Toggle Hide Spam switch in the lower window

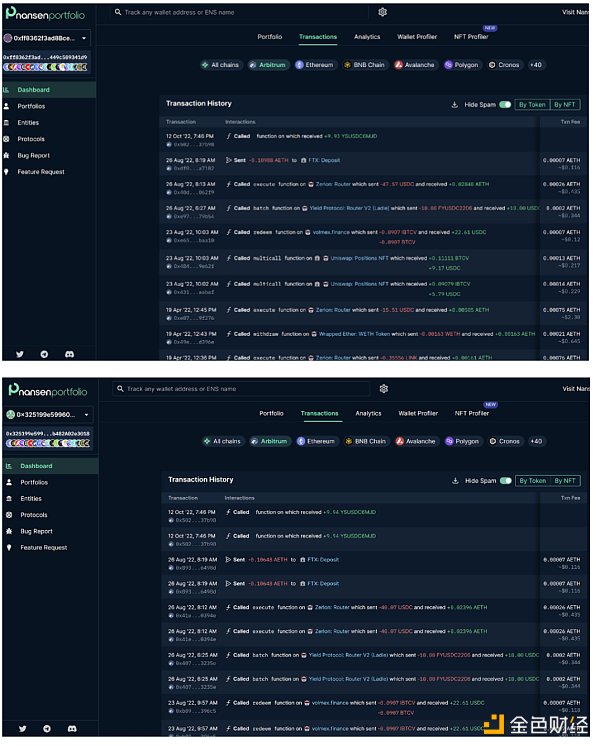[x=506, y=480]
